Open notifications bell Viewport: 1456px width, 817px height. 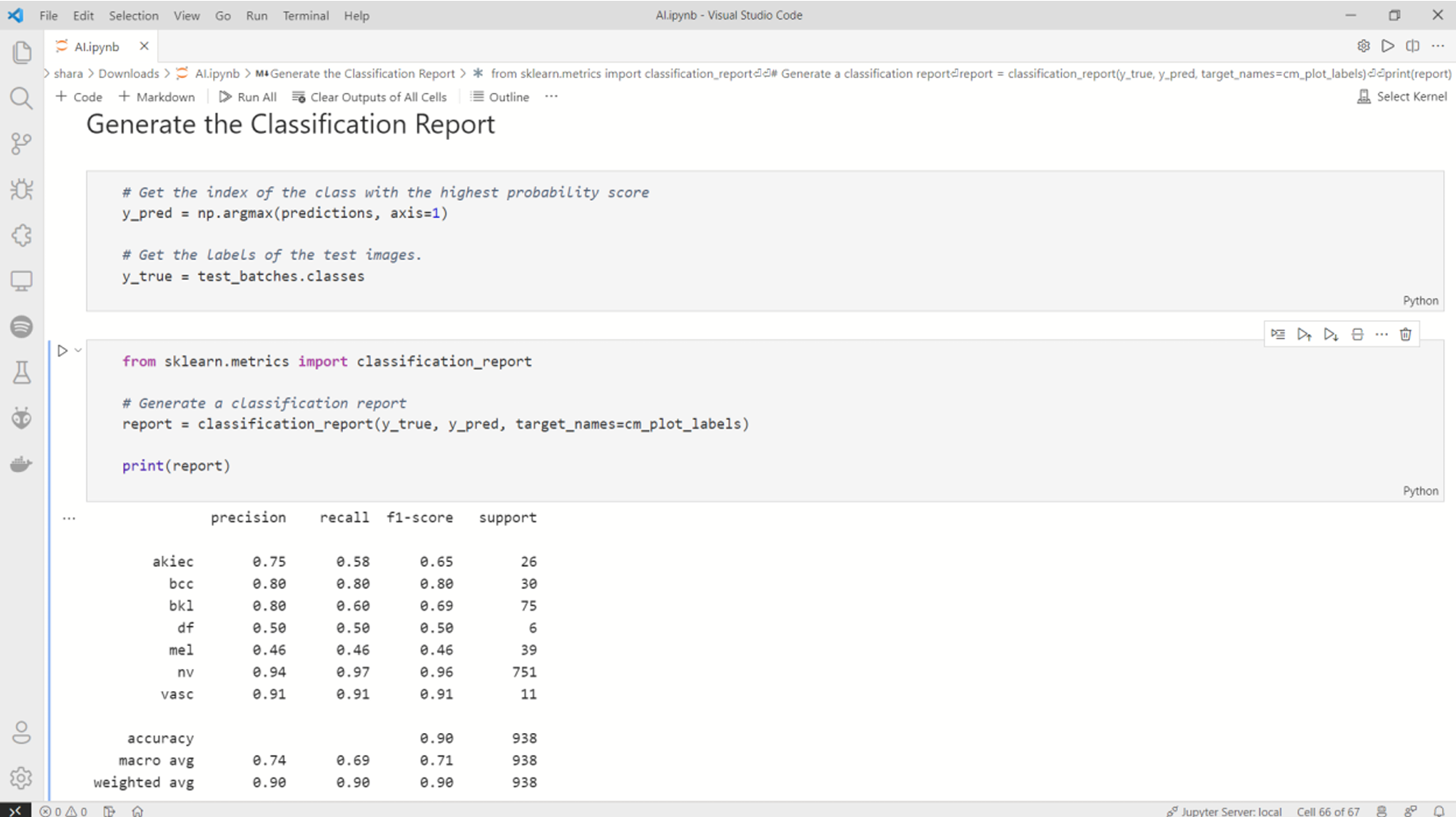(x=1439, y=811)
